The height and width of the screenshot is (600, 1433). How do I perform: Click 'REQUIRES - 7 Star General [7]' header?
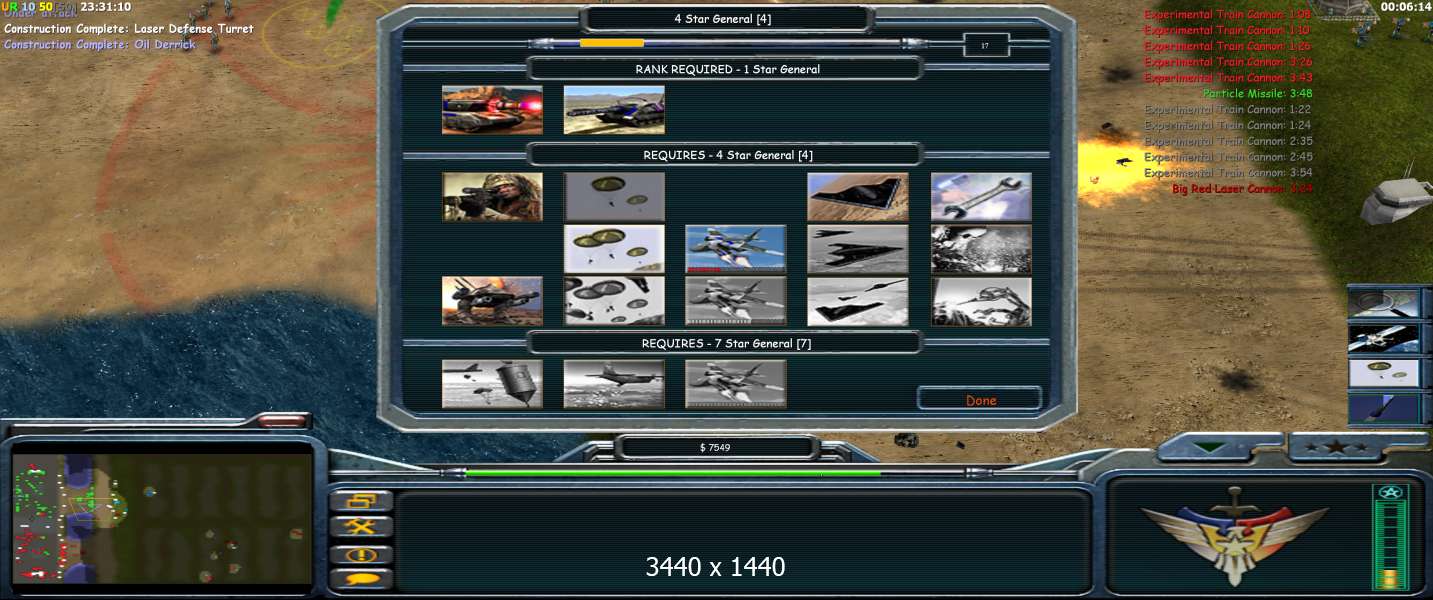coord(726,343)
